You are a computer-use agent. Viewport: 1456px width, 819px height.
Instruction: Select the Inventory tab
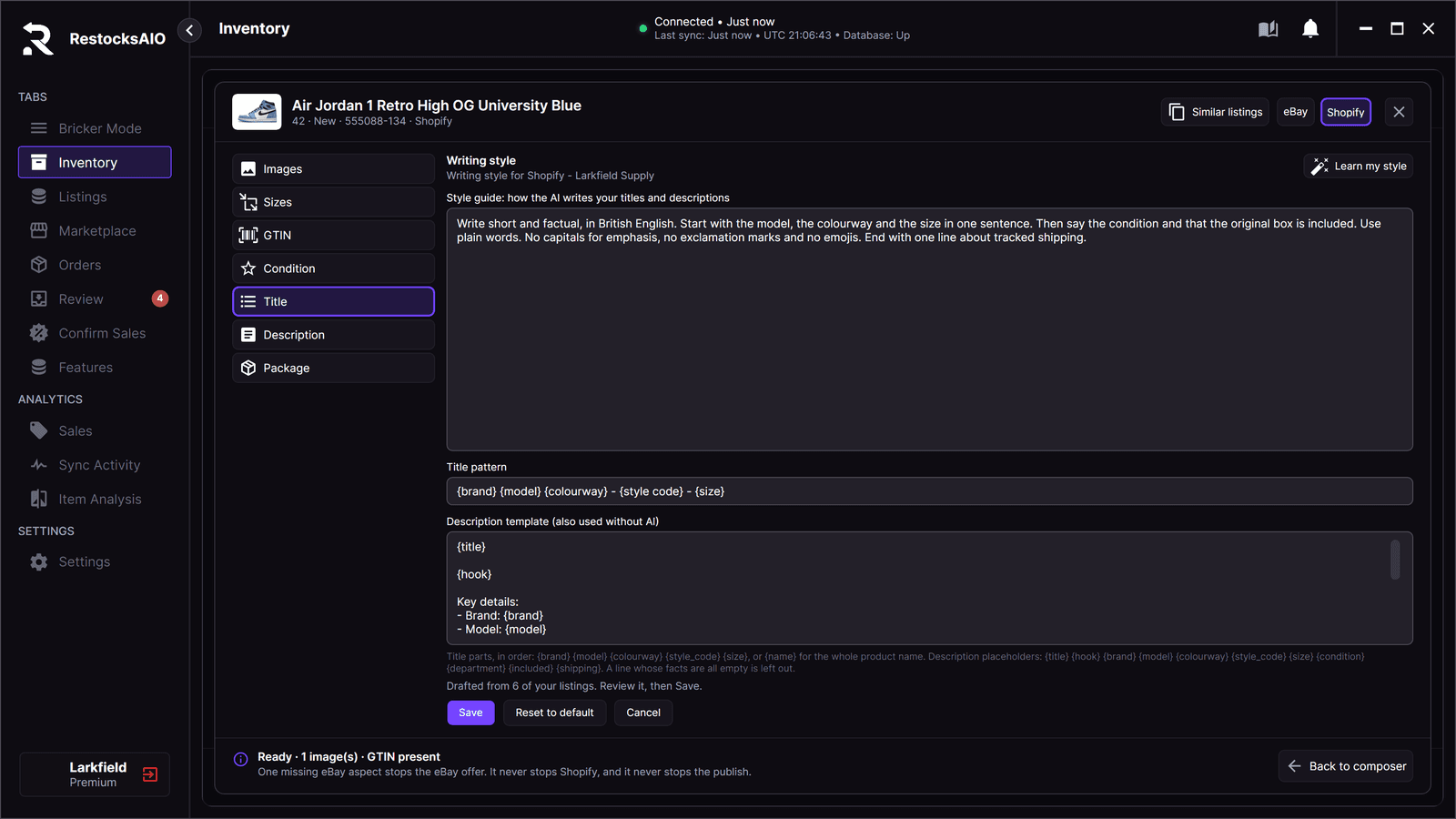95,162
